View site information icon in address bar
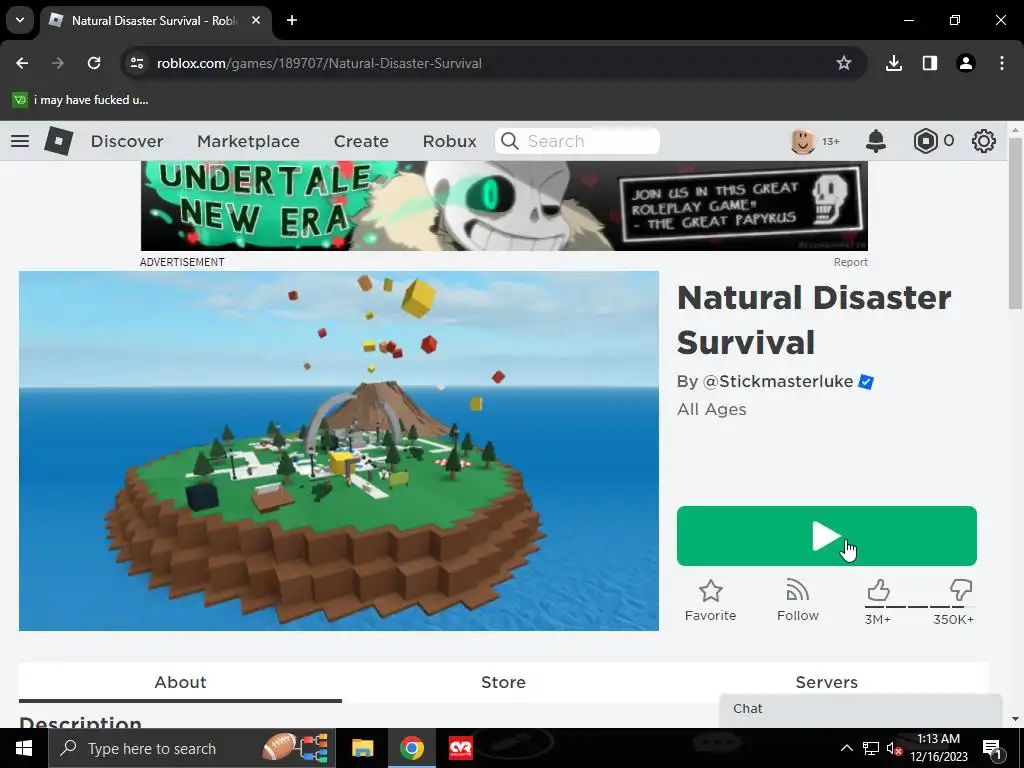Viewport: 1024px width, 768px height. pos(136,63)
